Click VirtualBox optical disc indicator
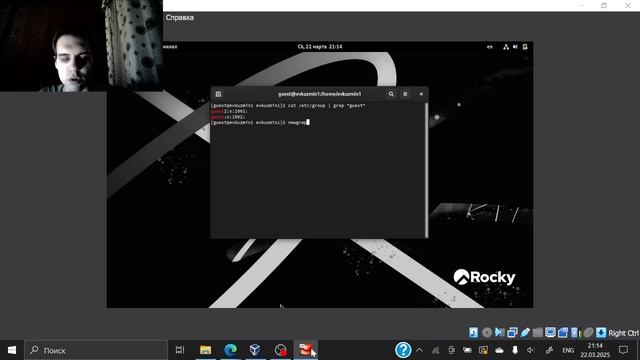This screenshot has height=360, width=640. [x=487, y=333]
